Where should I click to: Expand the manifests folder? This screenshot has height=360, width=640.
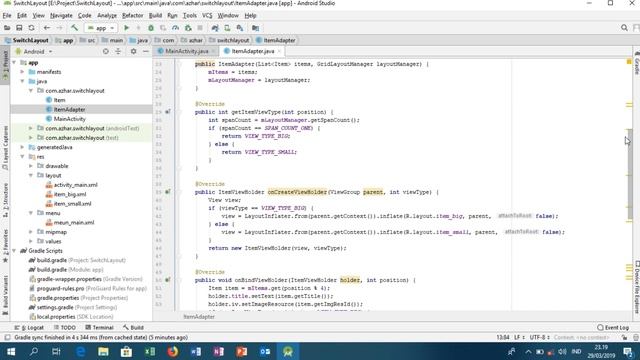[x=22, y=72]
